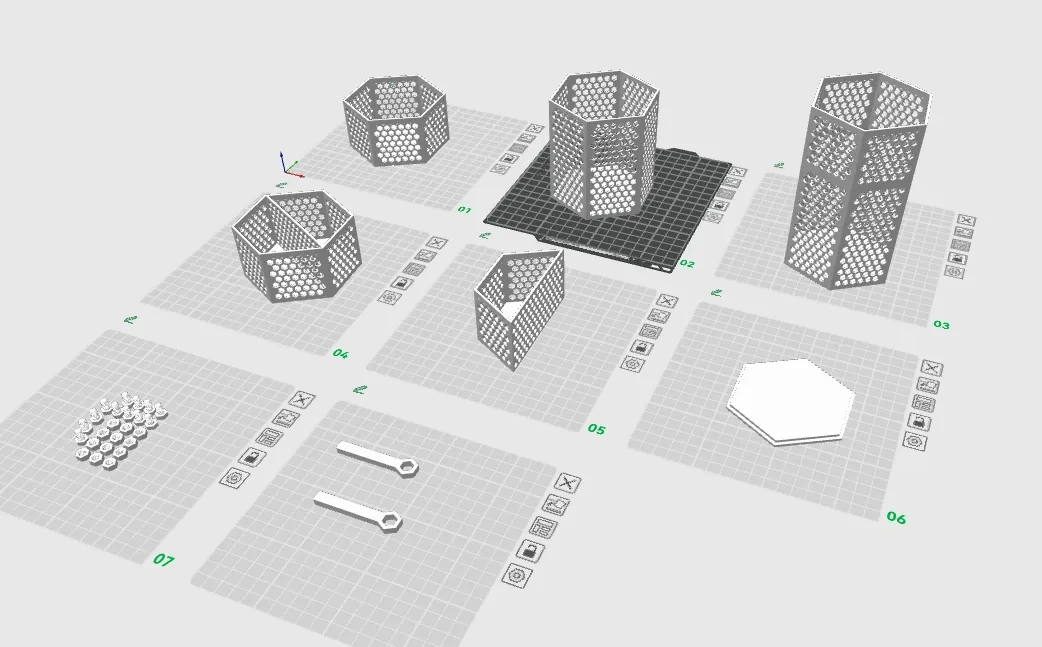Select the flat hexagon lid on plate 06

tap(791, 402)
